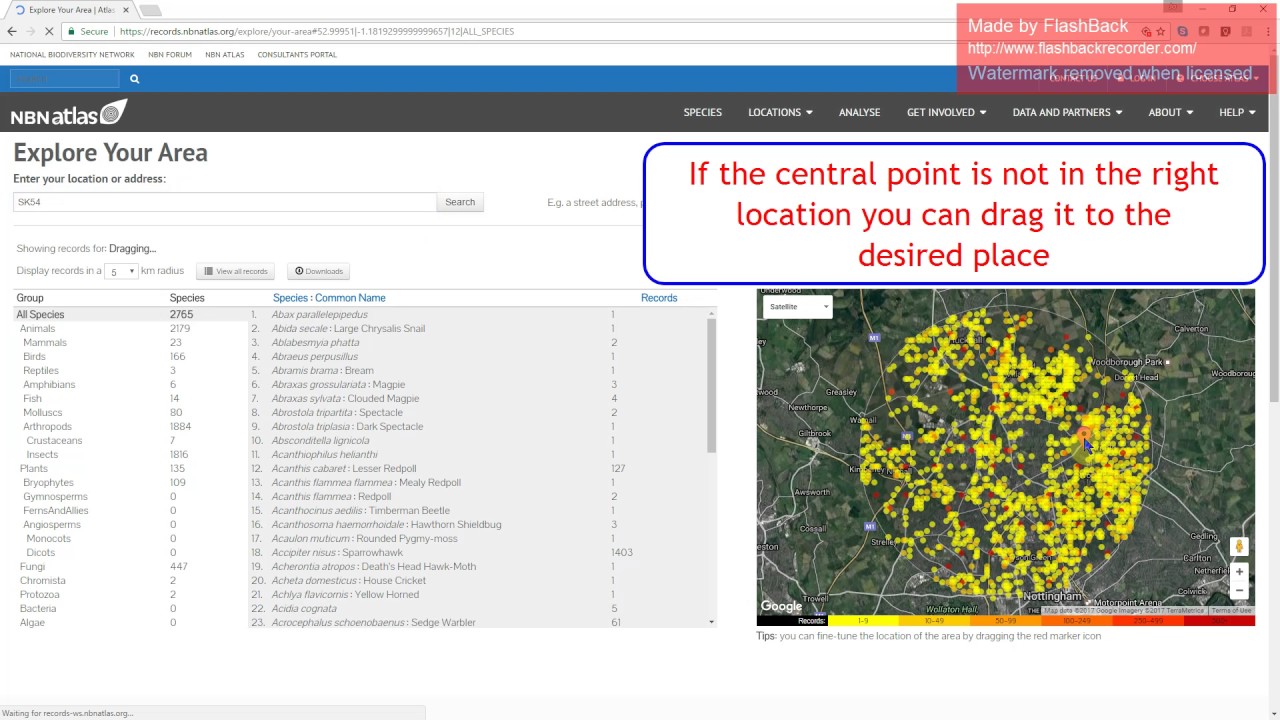
Task: Click species row Acheta domesticus House Cricket
Action: tap(478, 580)
